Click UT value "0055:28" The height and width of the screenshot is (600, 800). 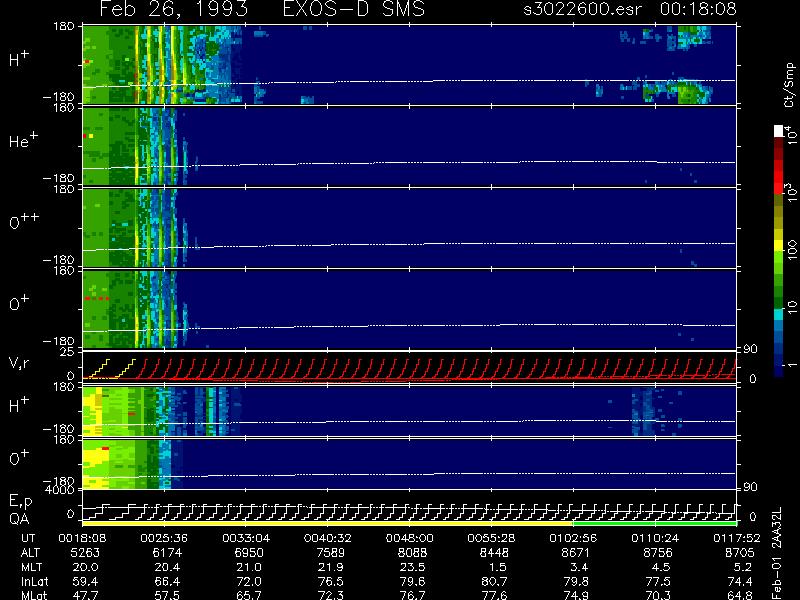coord(491,538)
